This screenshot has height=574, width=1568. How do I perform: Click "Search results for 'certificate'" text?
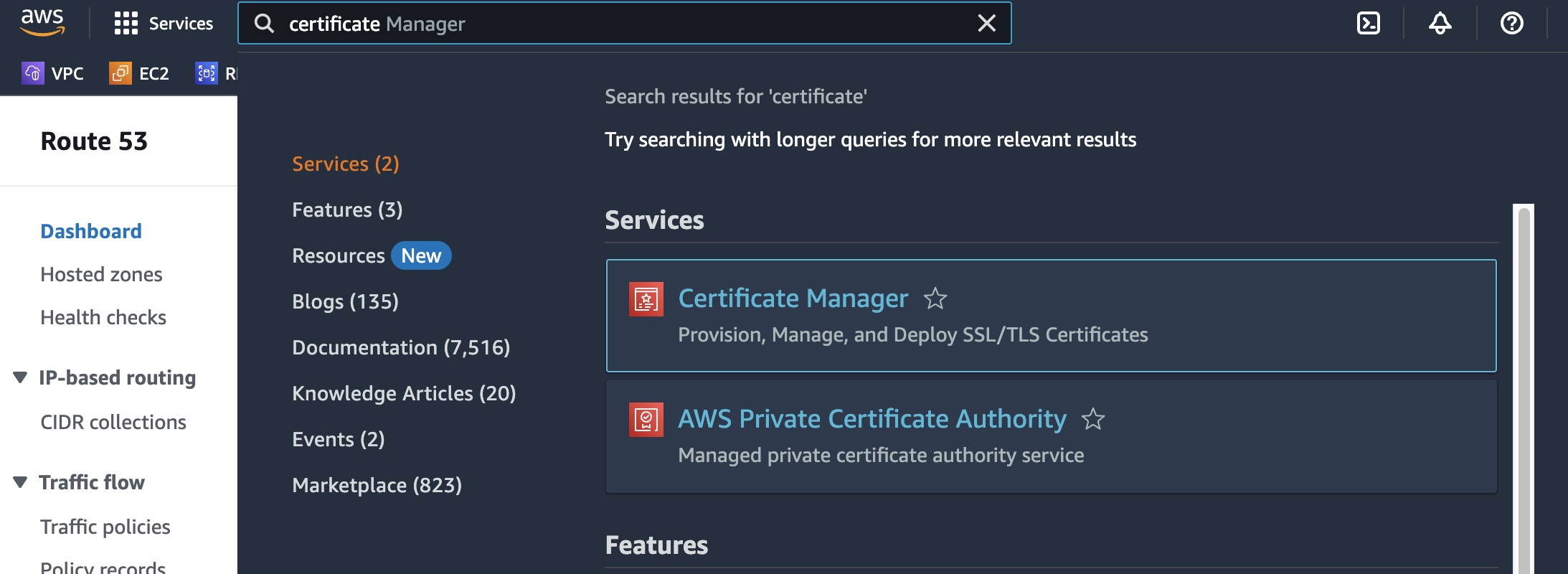pos(736,96)
